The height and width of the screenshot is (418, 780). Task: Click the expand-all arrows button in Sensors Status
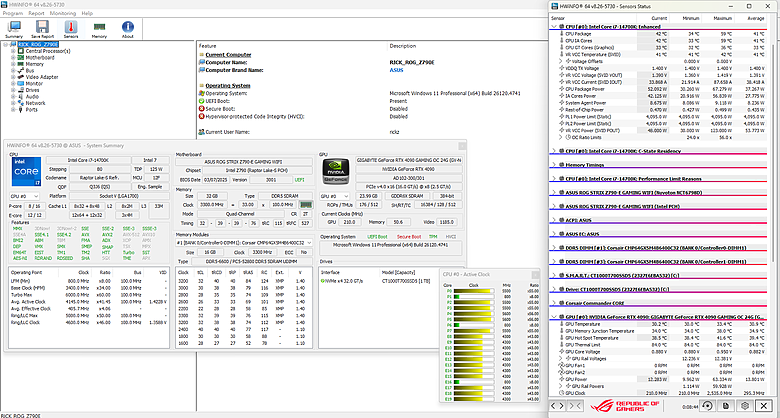click(557, 406)
